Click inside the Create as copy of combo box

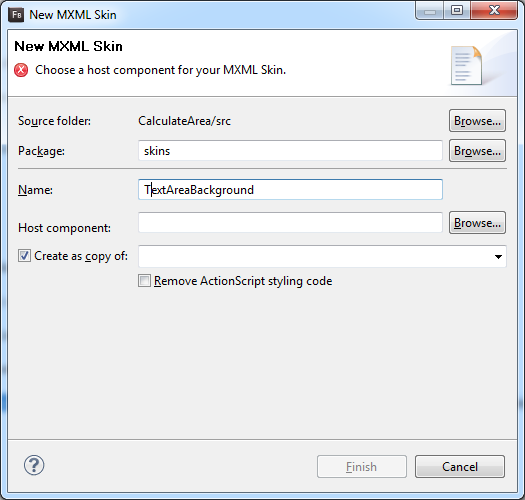322,257
